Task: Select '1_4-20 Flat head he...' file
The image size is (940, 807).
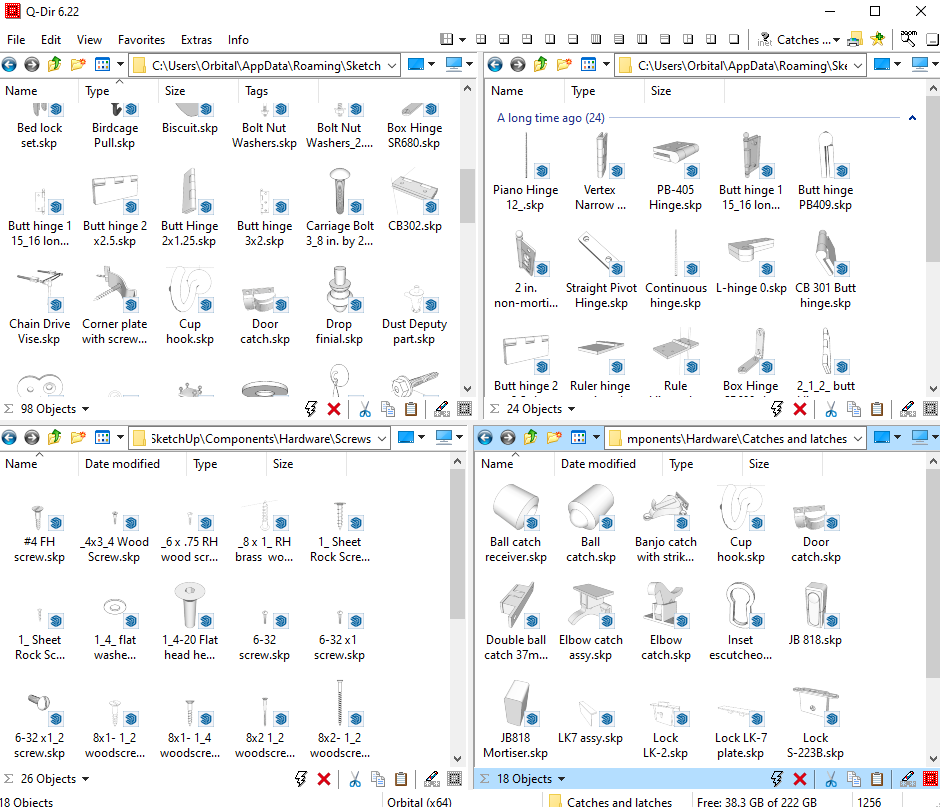Action: point(189,622)
